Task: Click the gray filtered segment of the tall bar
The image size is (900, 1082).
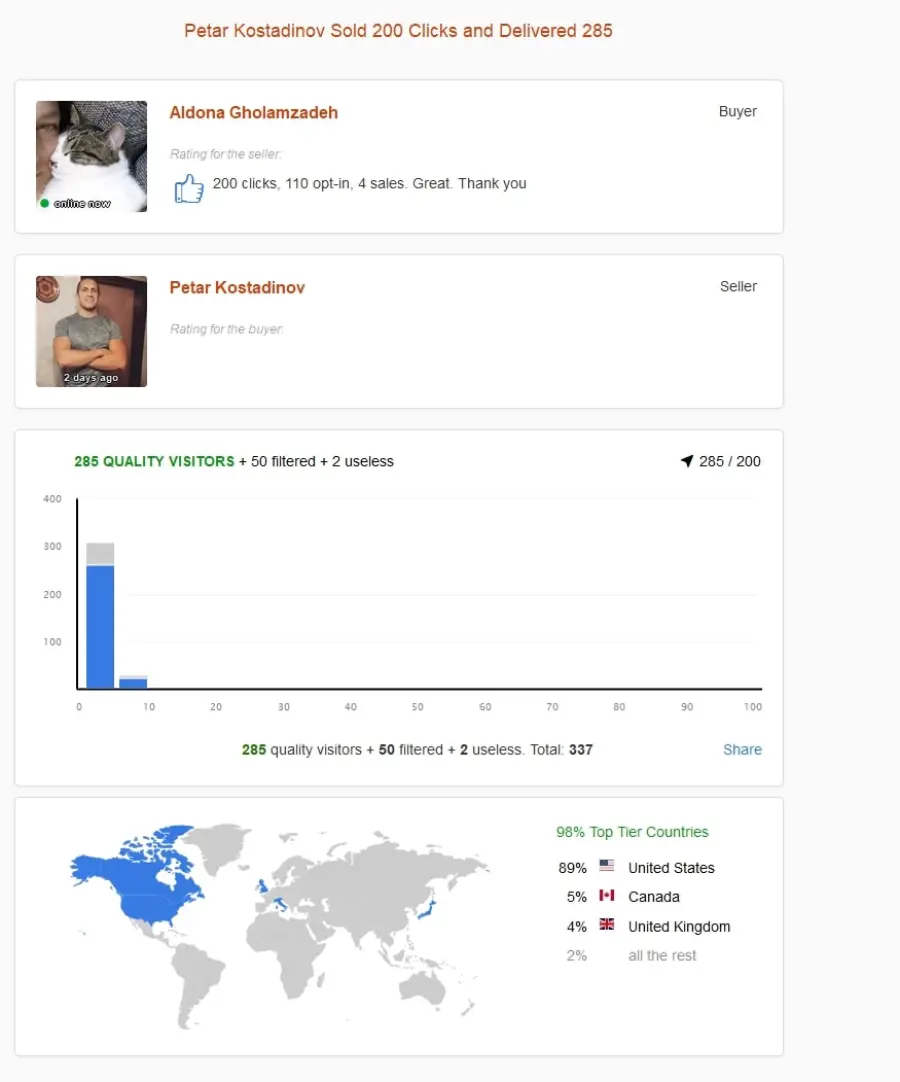Action: tap(100, 554)
